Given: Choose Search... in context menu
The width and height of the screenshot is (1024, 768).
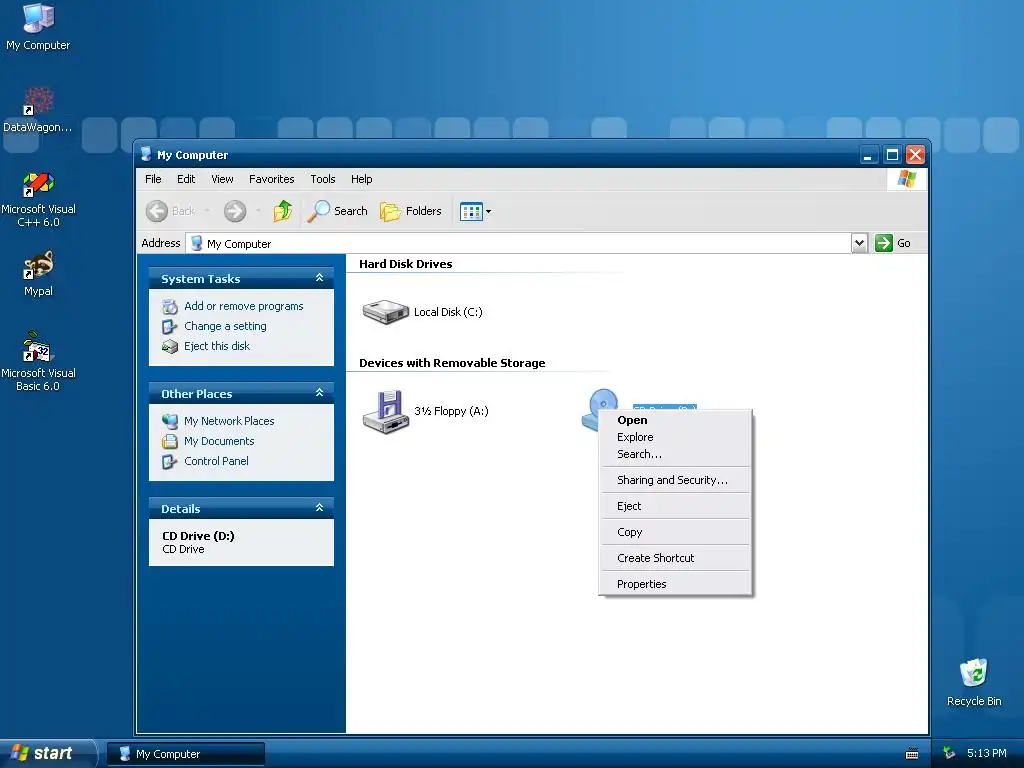Looking at the screenshot, I should 675,454.
